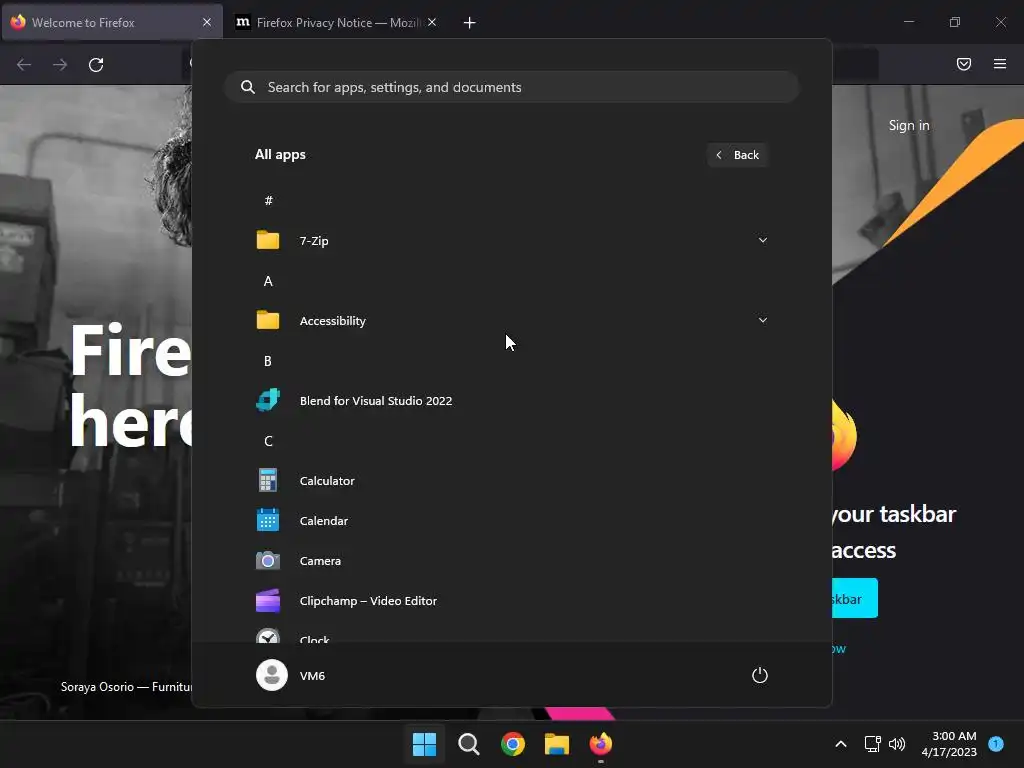Viewport: 1024px width, 768px height.
Task: Click the VM6 user name
Action: [x=312, y=676]
